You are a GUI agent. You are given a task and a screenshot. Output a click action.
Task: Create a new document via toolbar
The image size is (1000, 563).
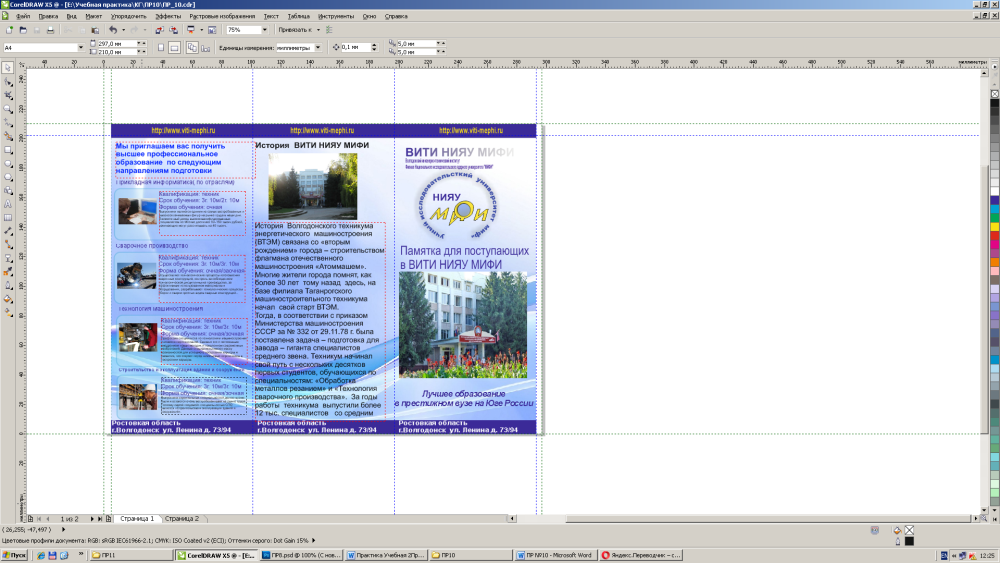coord(9,30)
